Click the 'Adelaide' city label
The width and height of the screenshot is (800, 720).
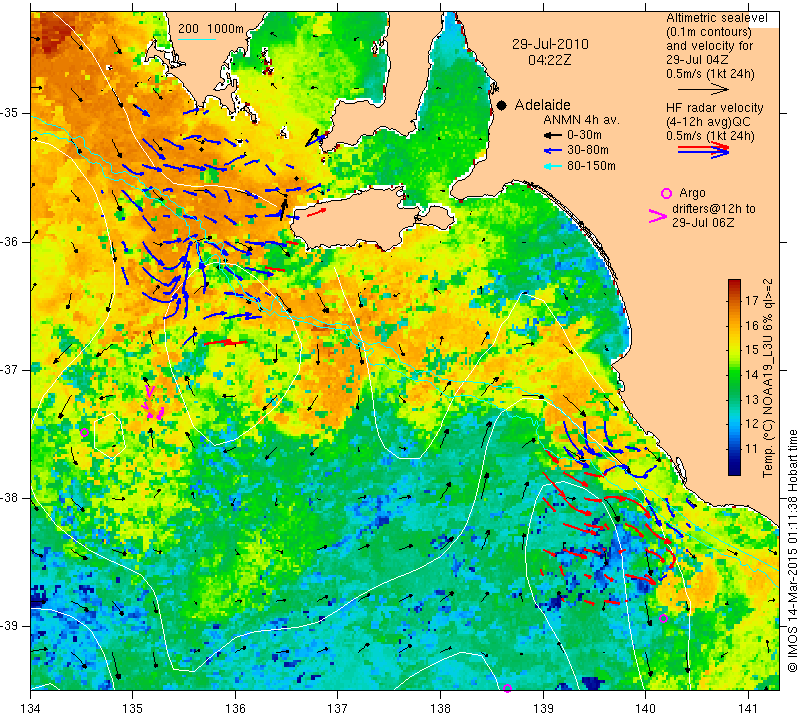pos(542,105)
